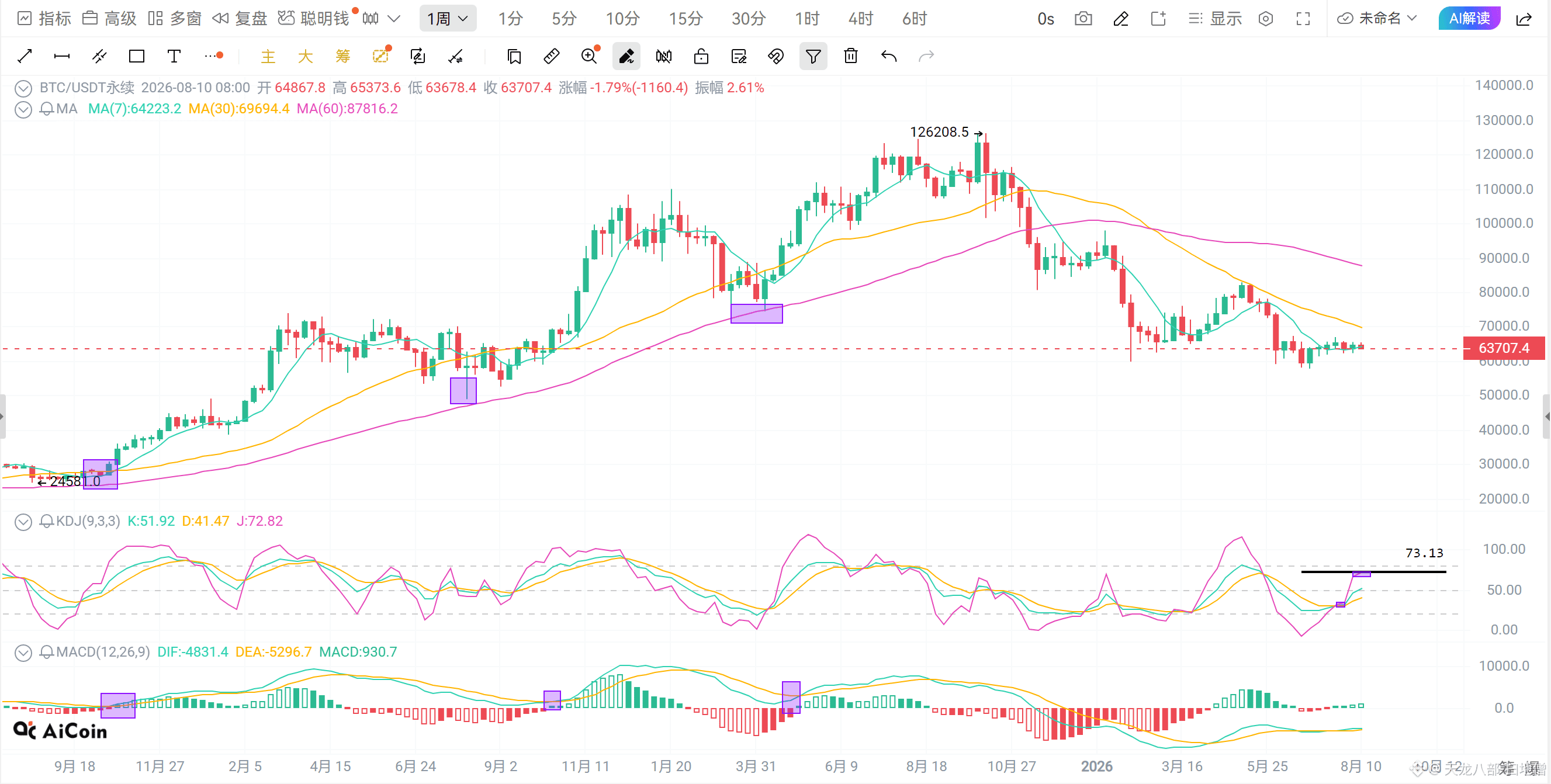Toggle the highlighted brush drawing mode

pos(626,56)
